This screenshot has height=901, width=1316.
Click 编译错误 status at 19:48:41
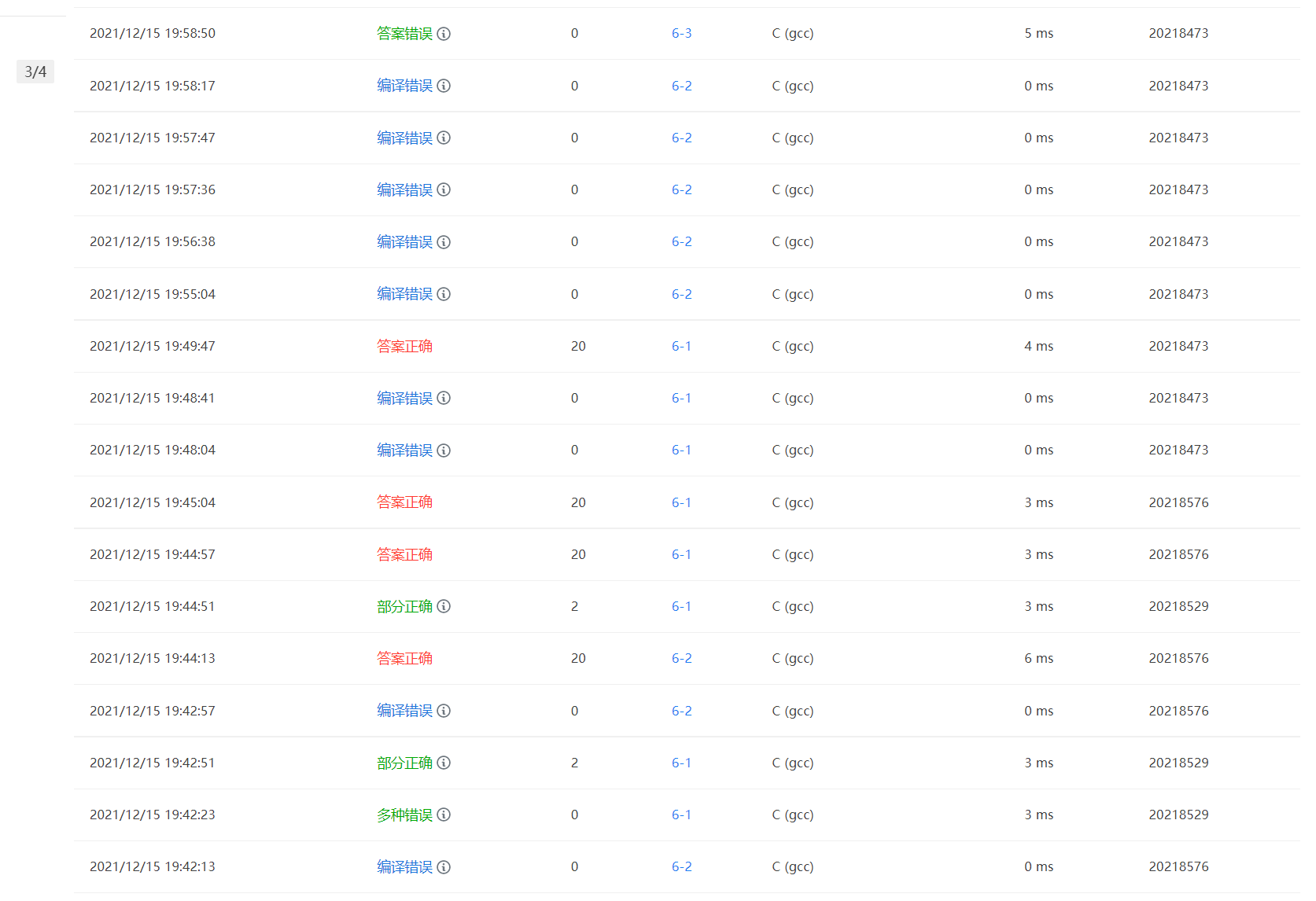pos(404,398)
